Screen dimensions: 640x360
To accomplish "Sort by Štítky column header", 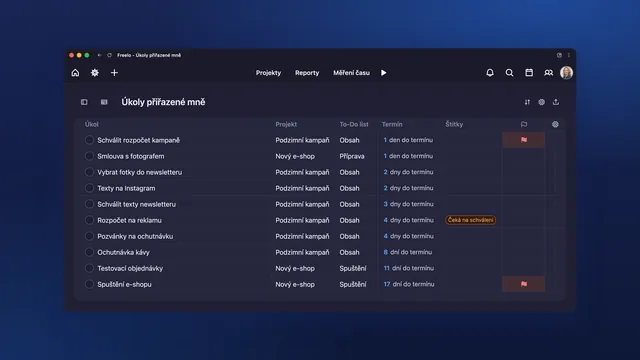I will (454, 124).
